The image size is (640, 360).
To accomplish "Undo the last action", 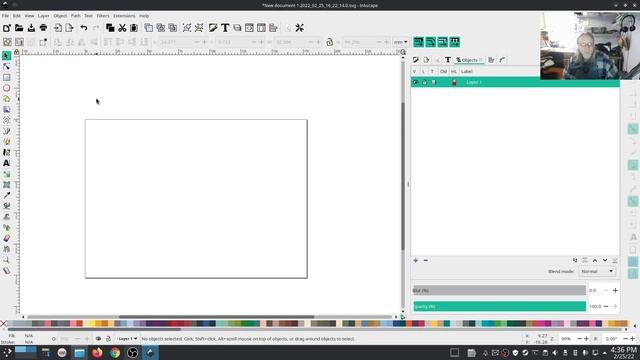I will tap(84, 28).
